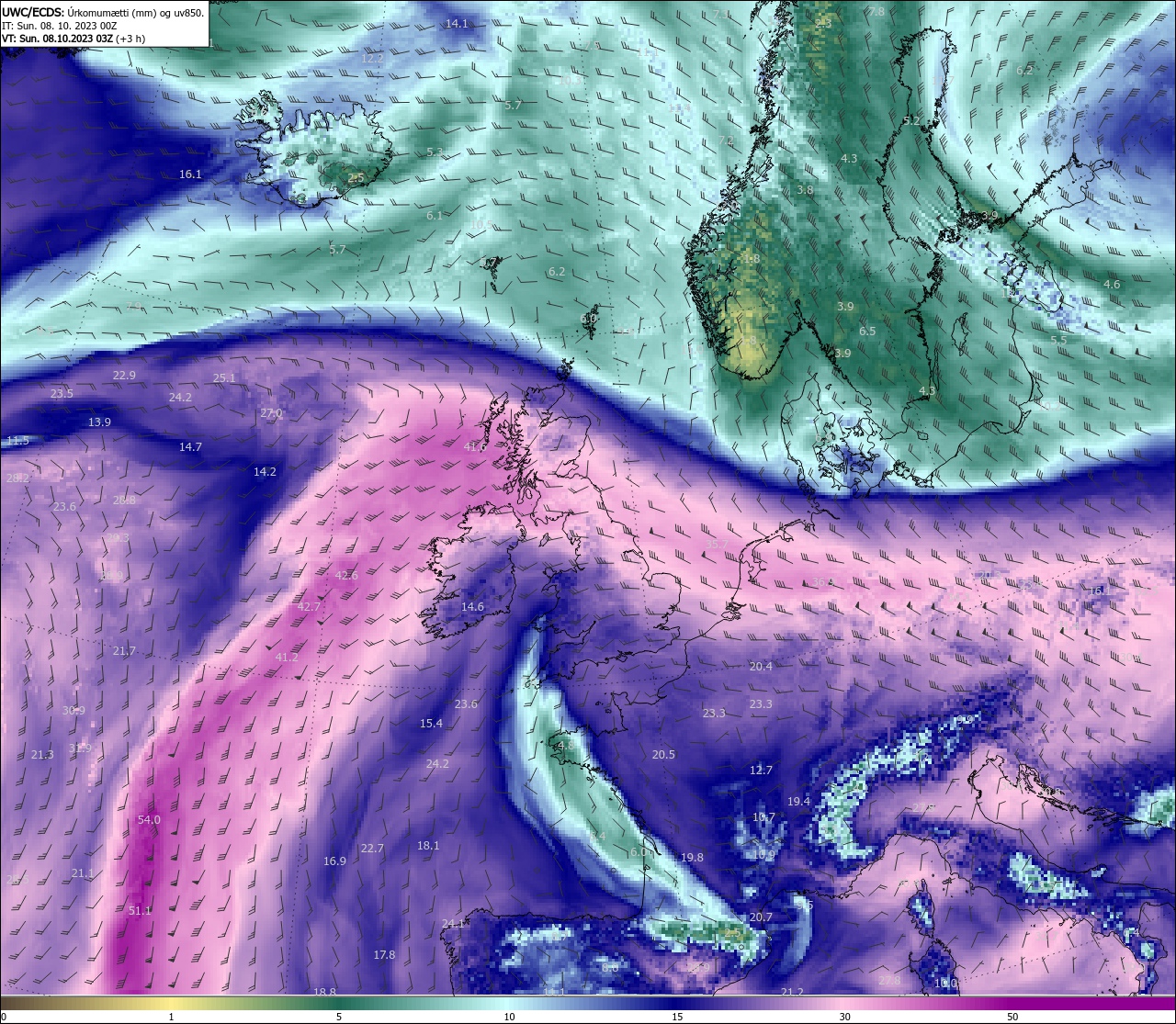
Task: Click the 19.4 value label
Action: (798, 802)
